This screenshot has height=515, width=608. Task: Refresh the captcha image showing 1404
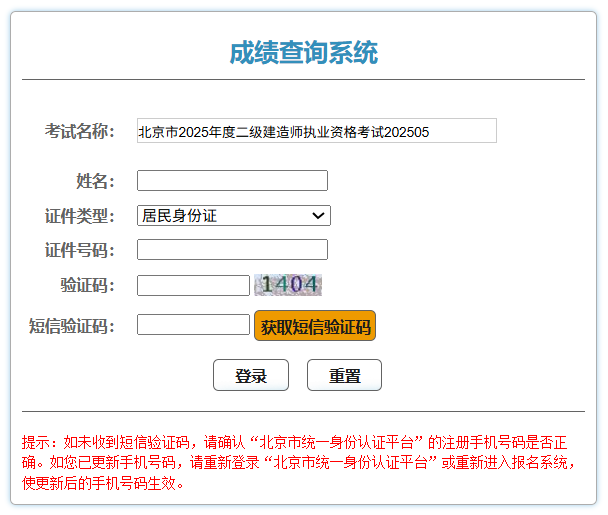coord(288,285)
